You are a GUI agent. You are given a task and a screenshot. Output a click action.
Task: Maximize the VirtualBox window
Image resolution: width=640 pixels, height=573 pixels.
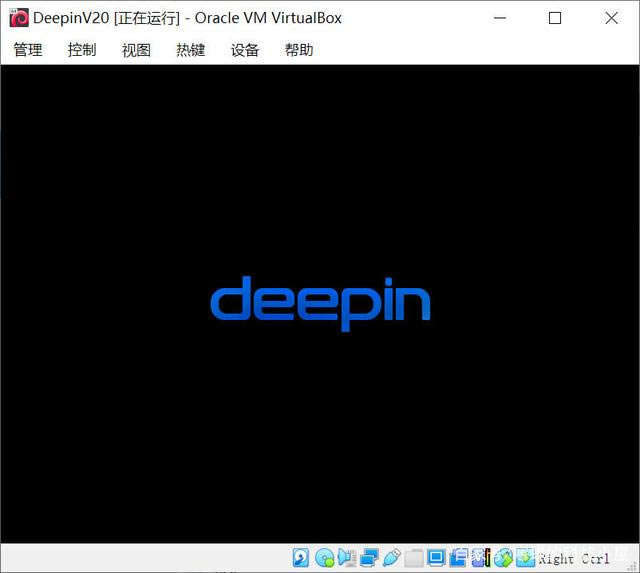555,18
